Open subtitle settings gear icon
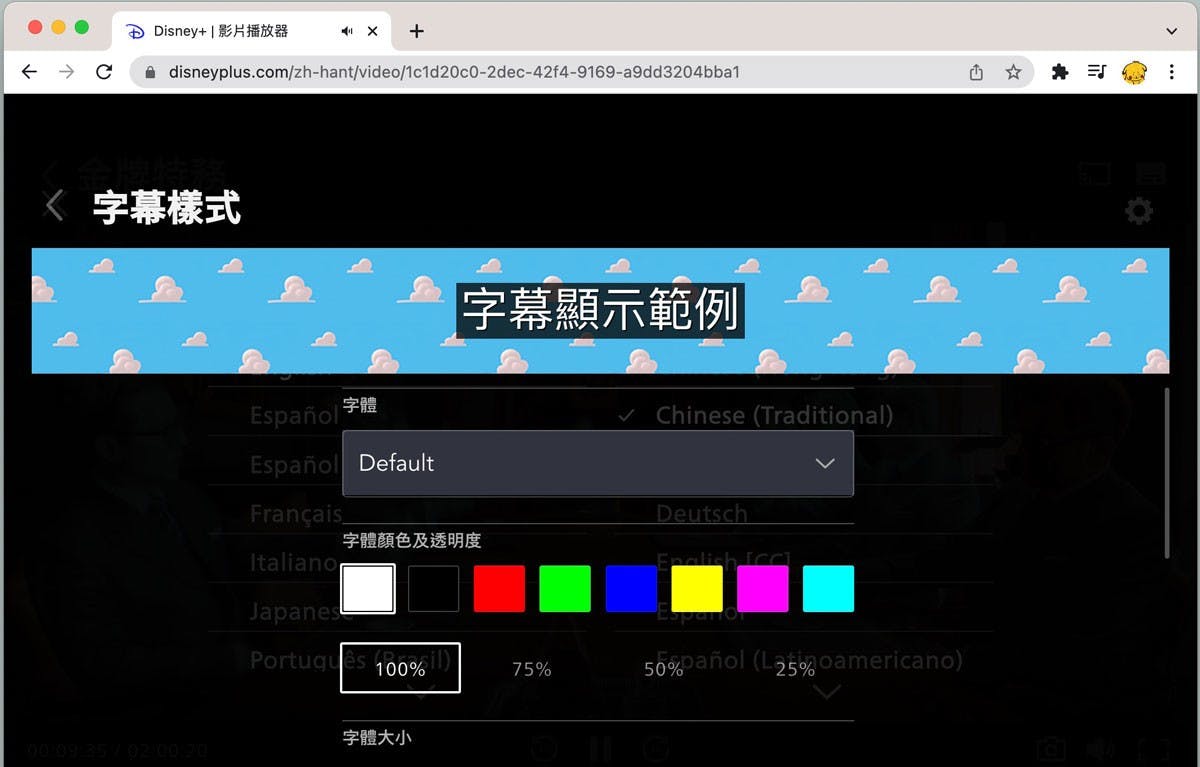Image resolution: width=1200 pixels, height=767 pixels. click(x=1138, y=210)
